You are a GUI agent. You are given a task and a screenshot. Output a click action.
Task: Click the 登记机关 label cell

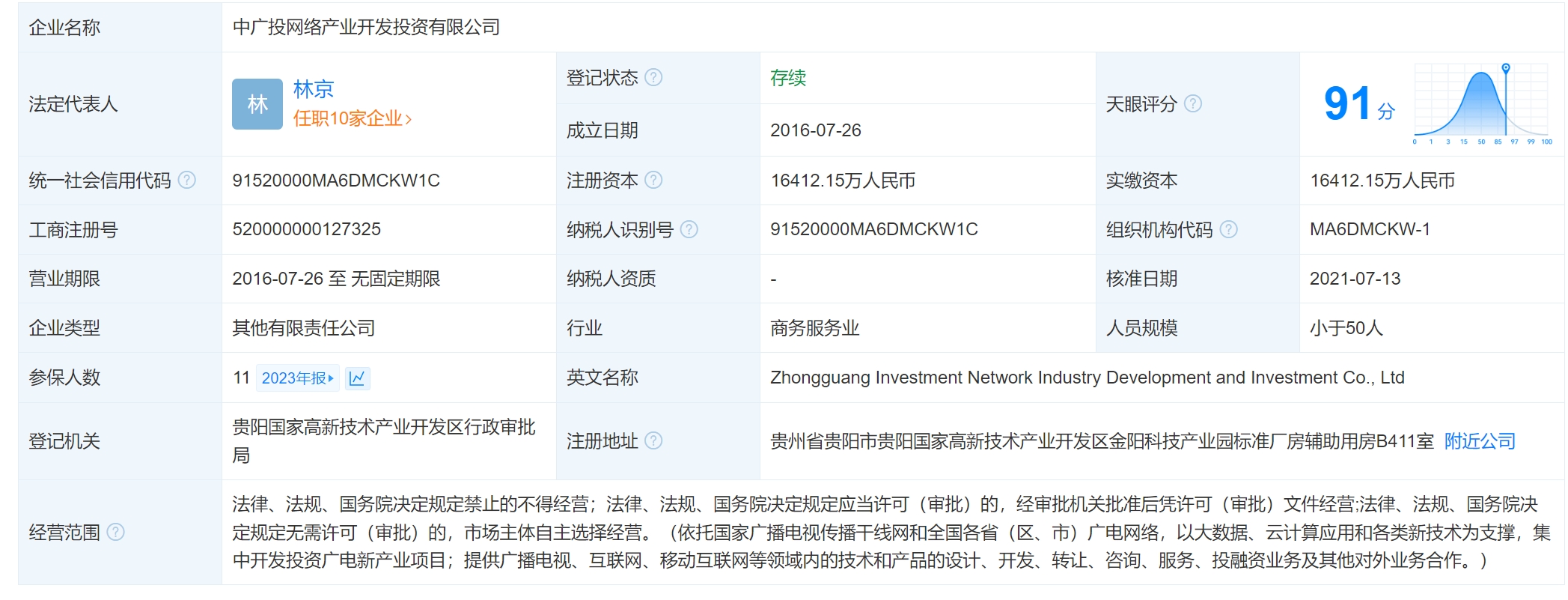point(120,441)
